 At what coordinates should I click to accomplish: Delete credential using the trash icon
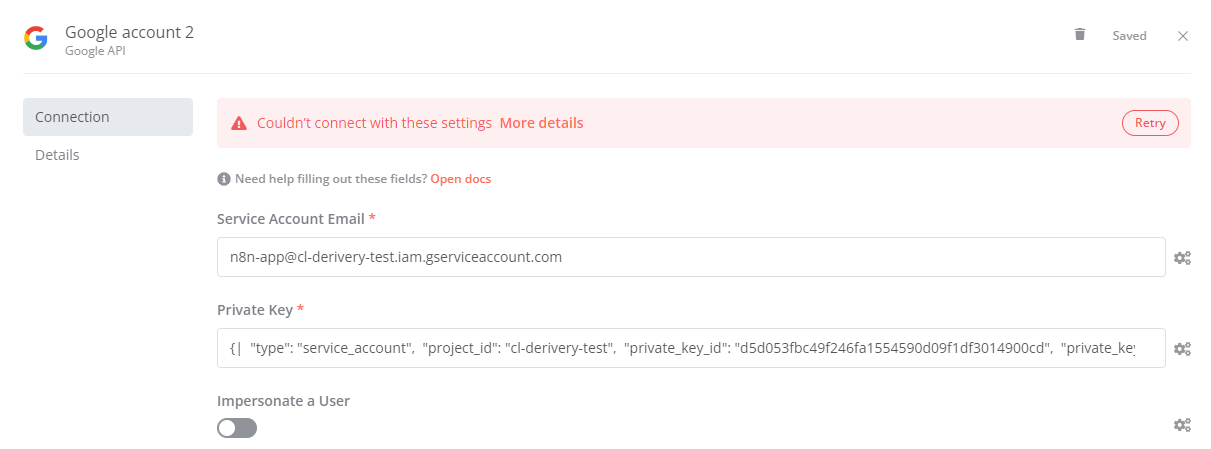1079,35
